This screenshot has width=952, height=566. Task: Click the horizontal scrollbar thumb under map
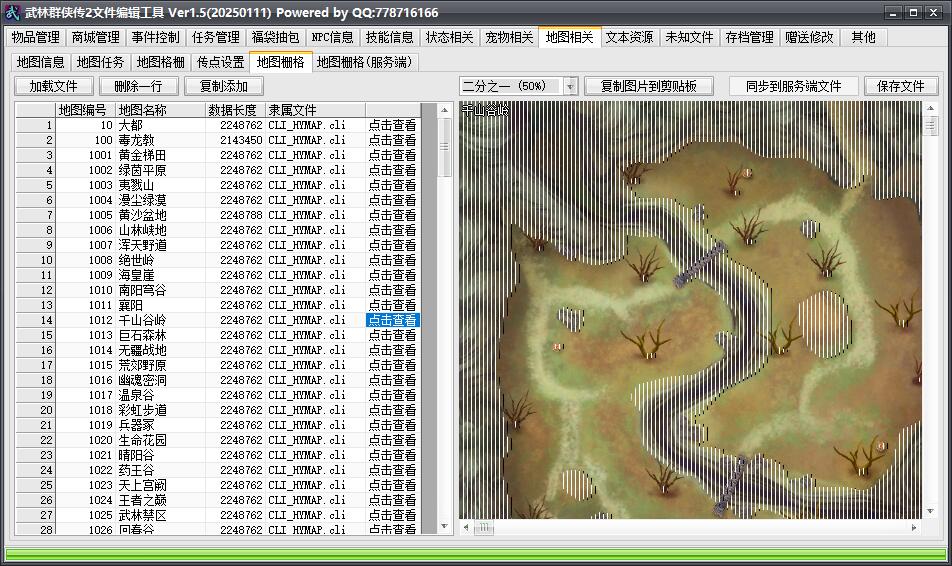[484, 527]
